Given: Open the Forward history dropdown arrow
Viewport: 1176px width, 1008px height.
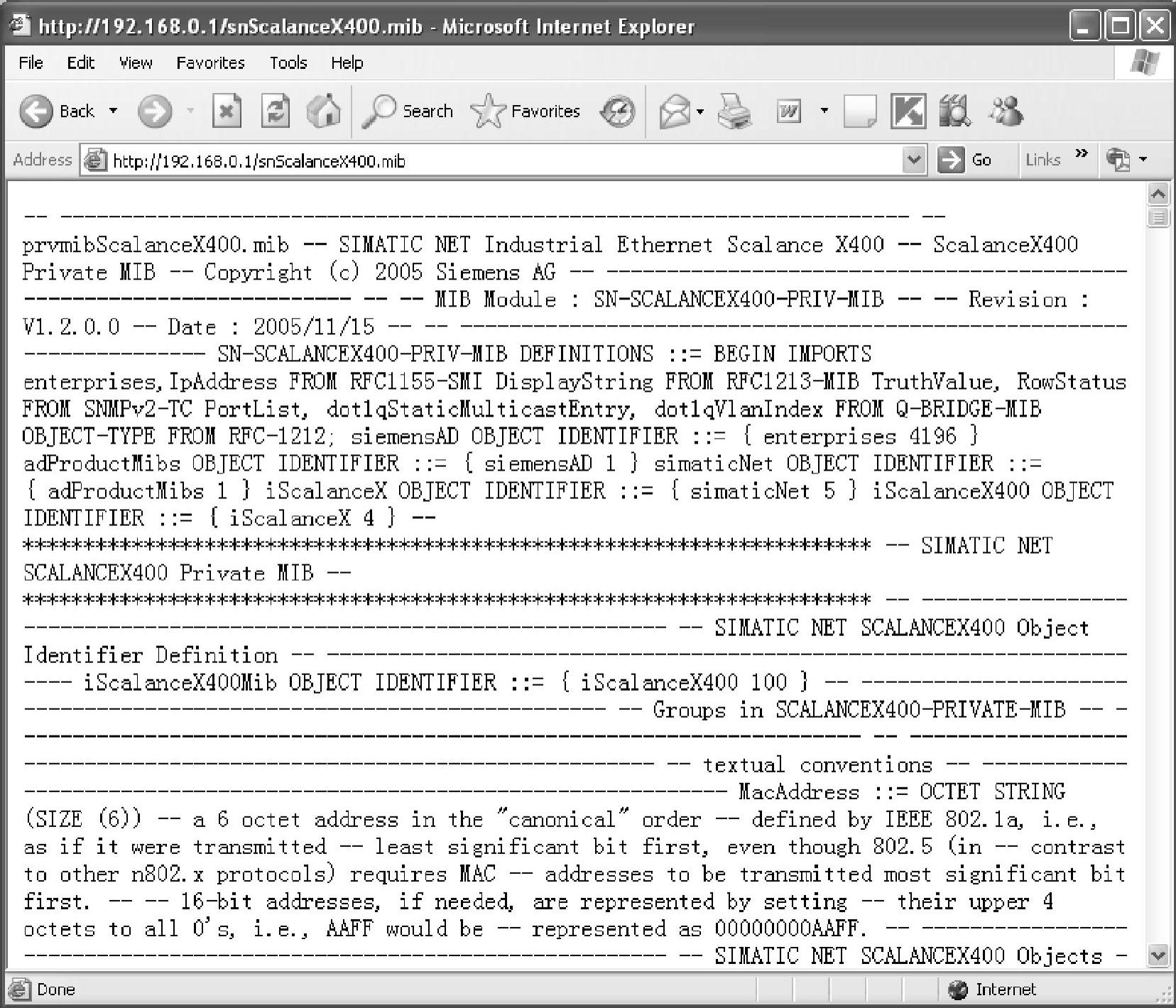Looking at the screenshot, I should (190, 111).
